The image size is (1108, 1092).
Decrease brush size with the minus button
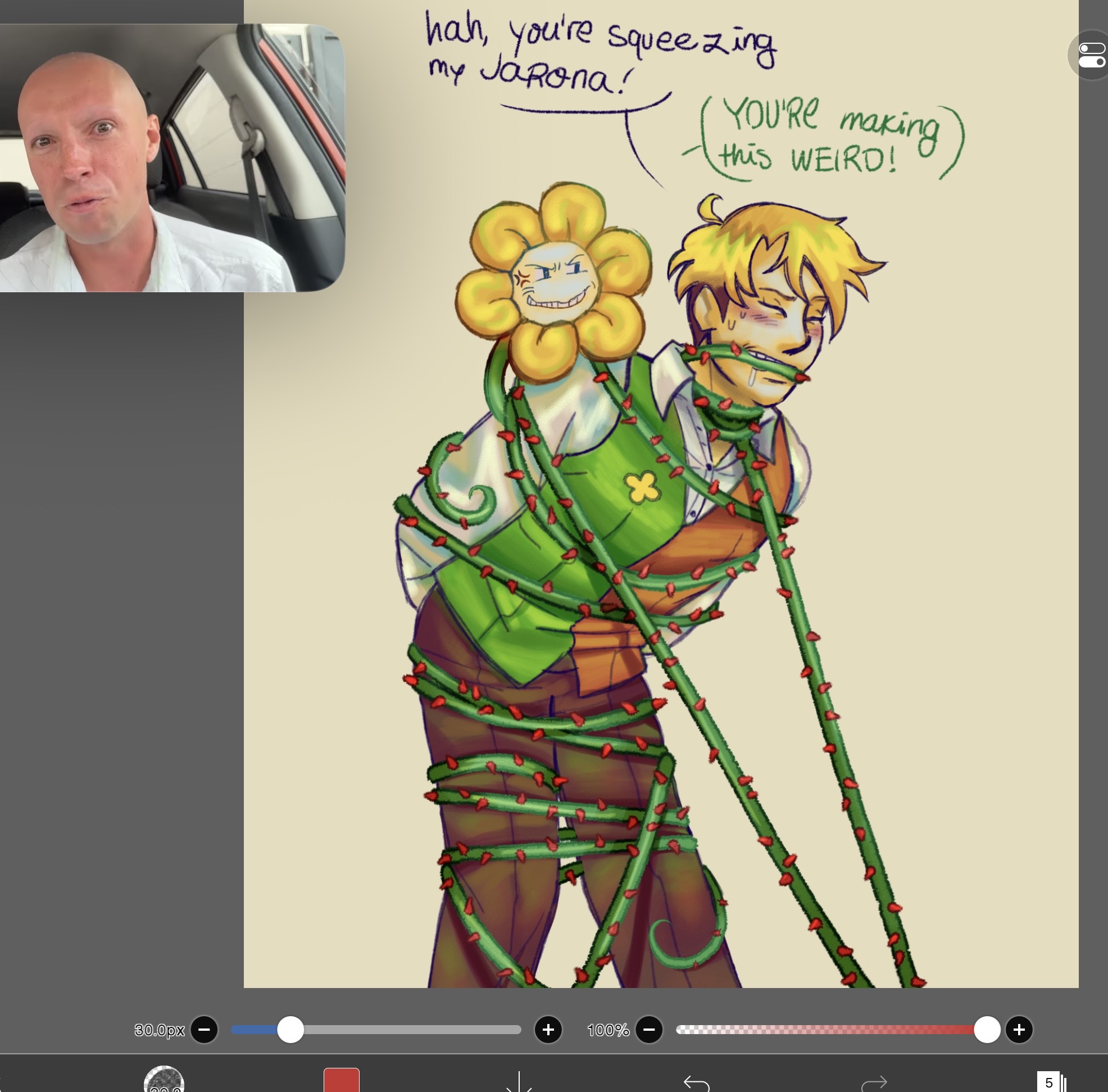click(204, 1030)
